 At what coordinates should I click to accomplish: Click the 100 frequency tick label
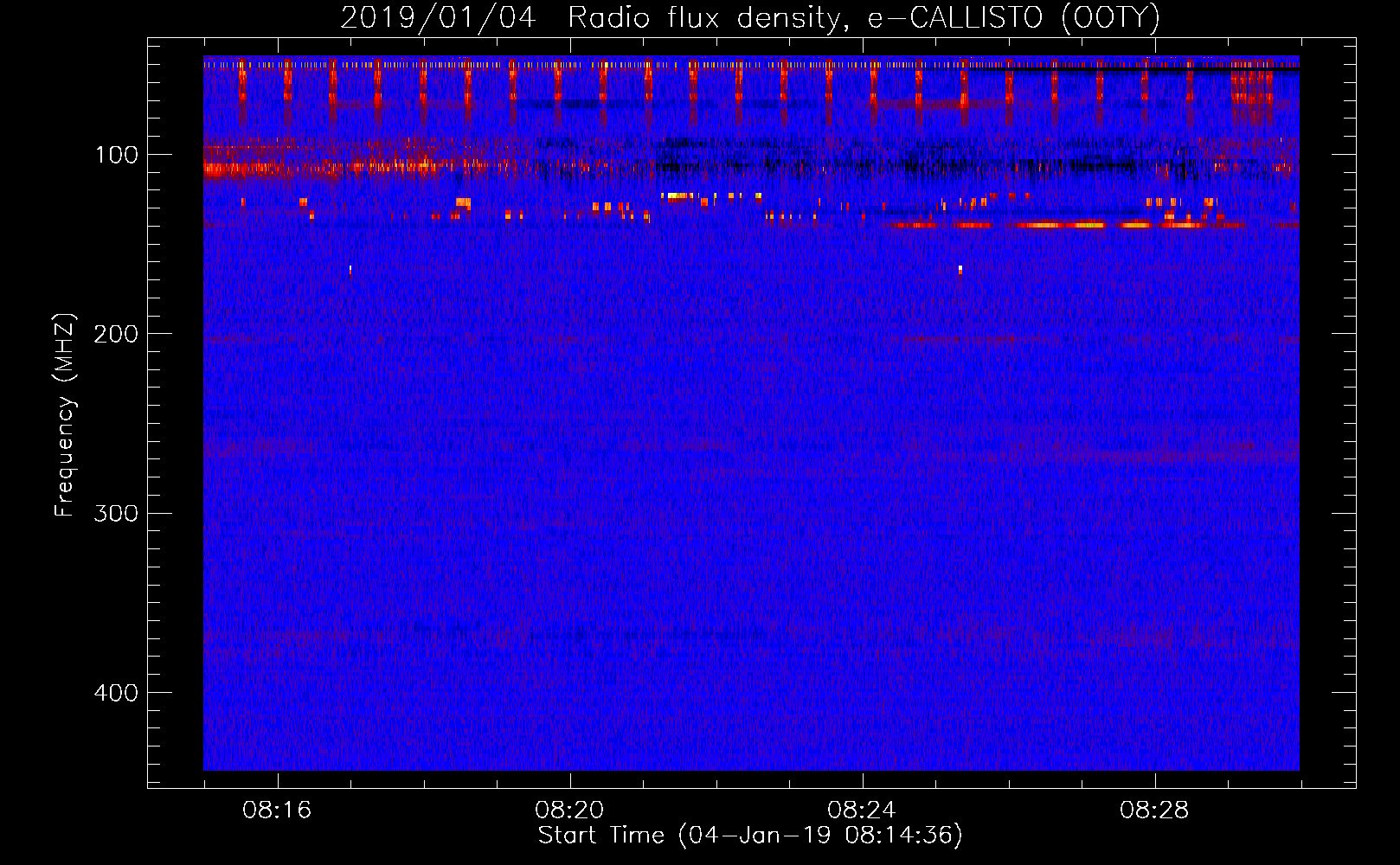point(116,155)
